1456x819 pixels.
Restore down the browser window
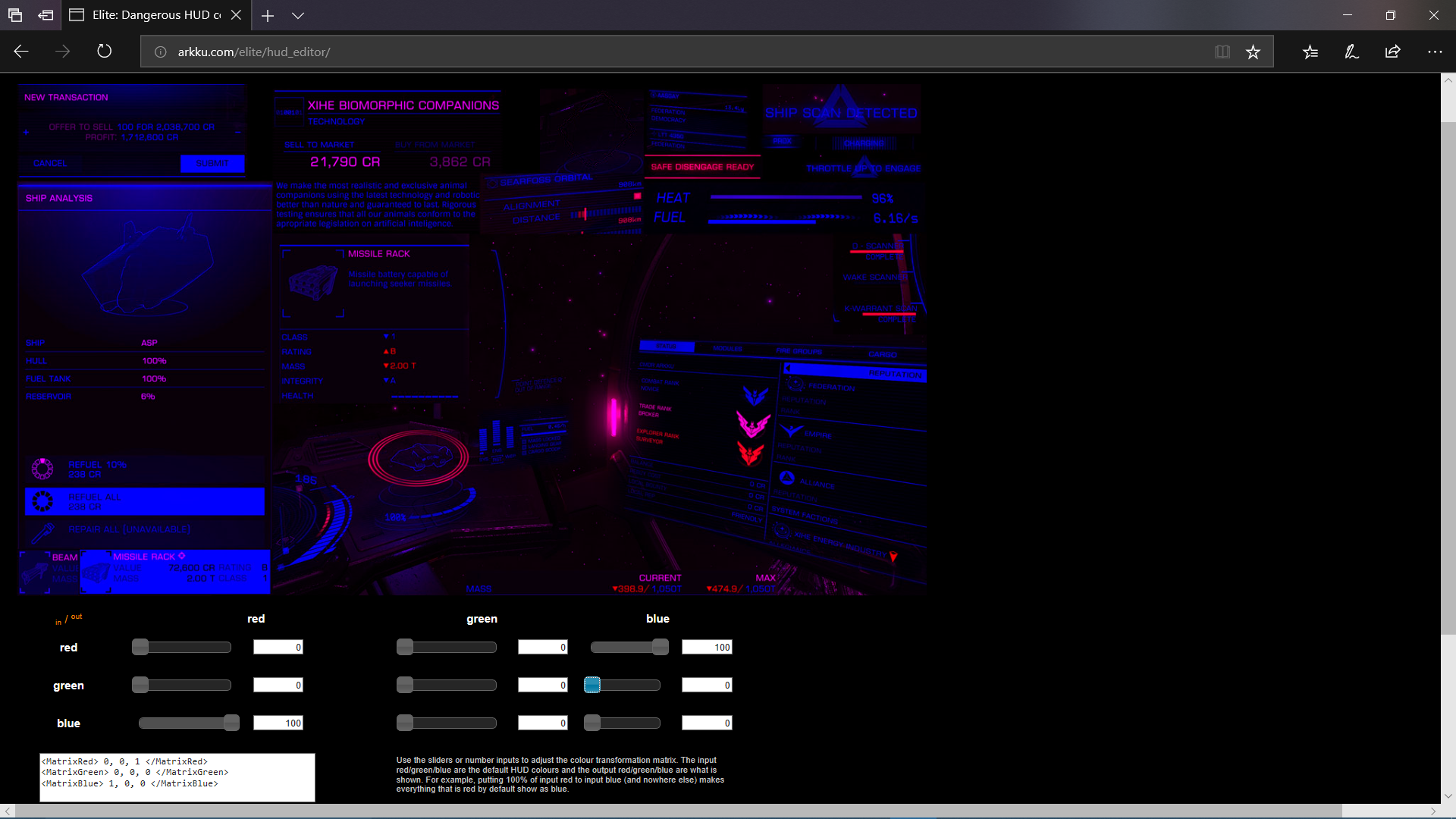1391,15
